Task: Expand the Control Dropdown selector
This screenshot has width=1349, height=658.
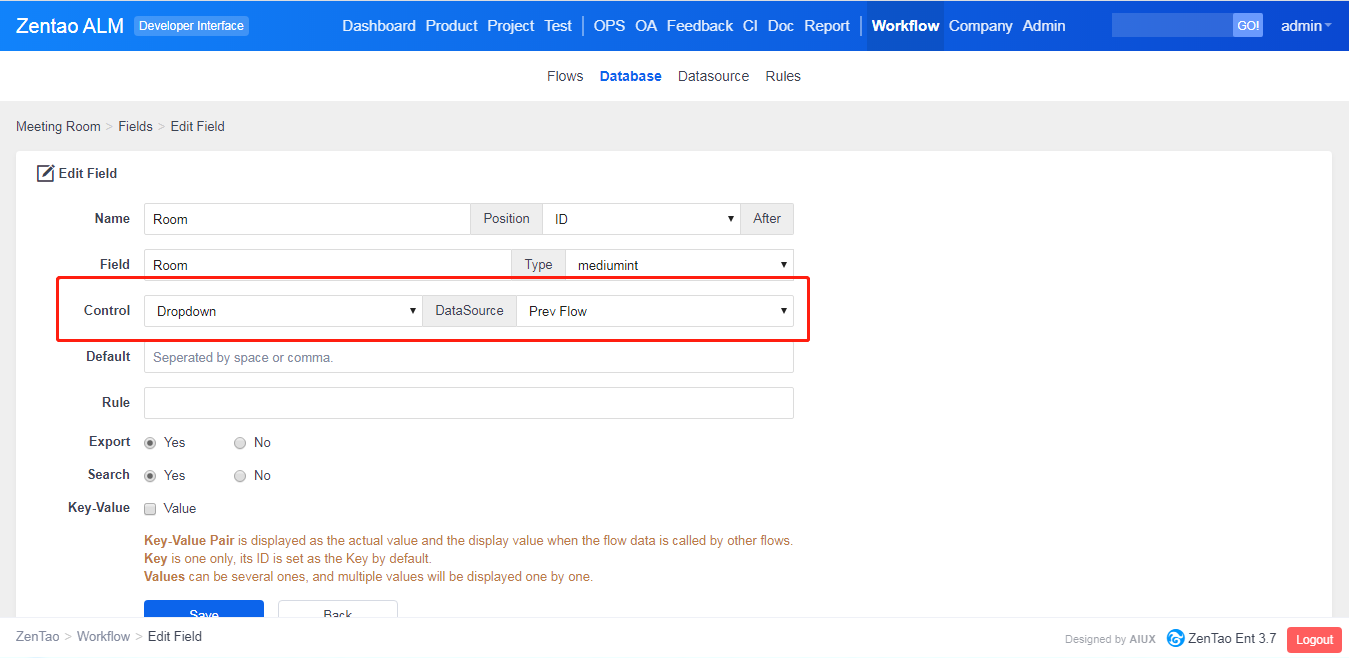Action: tap(283, 311)
